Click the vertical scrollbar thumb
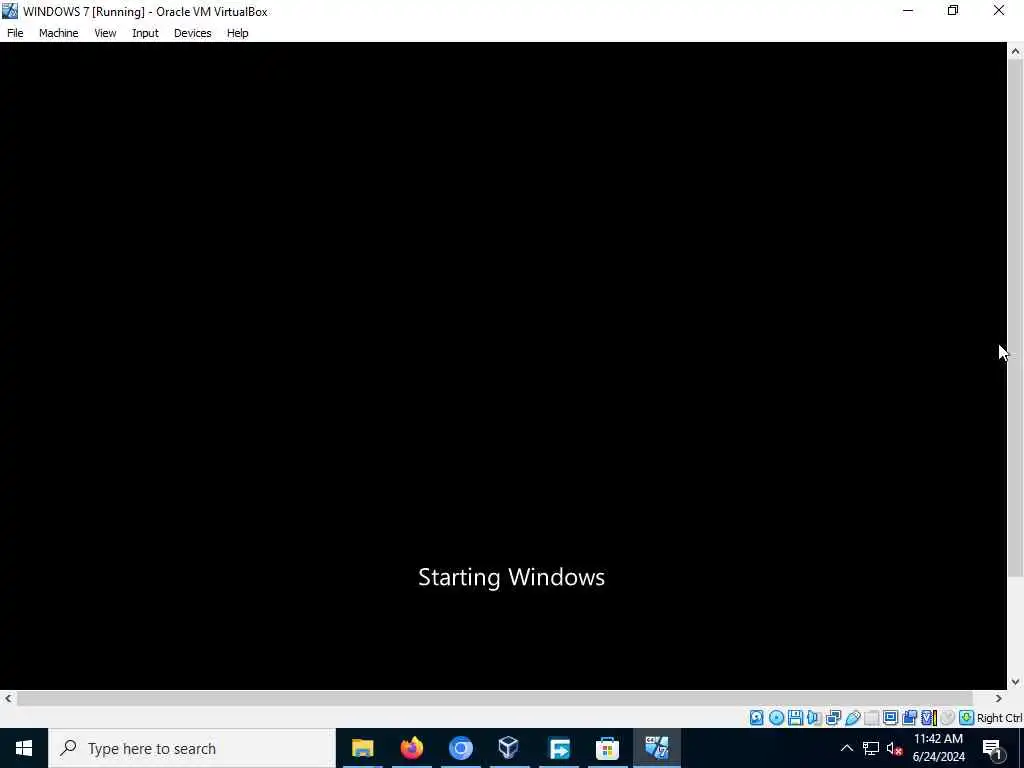The width and height of the screenshot is (1024, 768). 1016,320
